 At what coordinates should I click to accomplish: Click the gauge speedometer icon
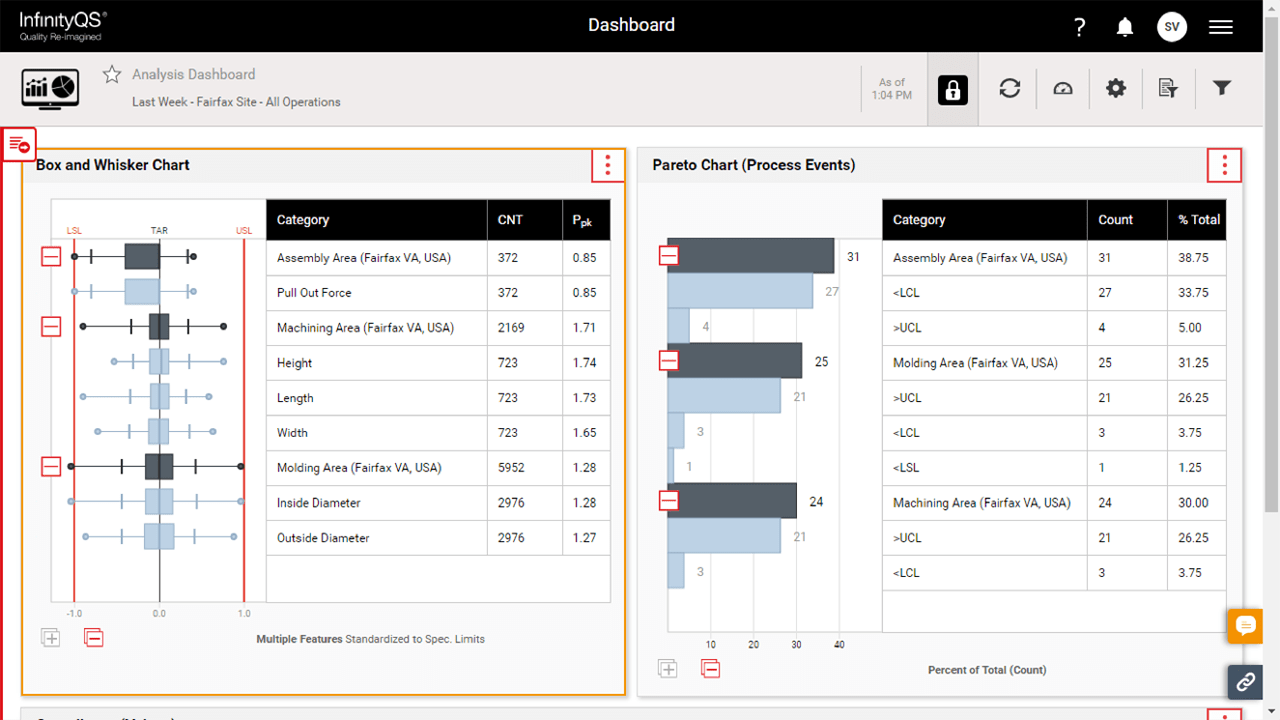click(1063, 89)
